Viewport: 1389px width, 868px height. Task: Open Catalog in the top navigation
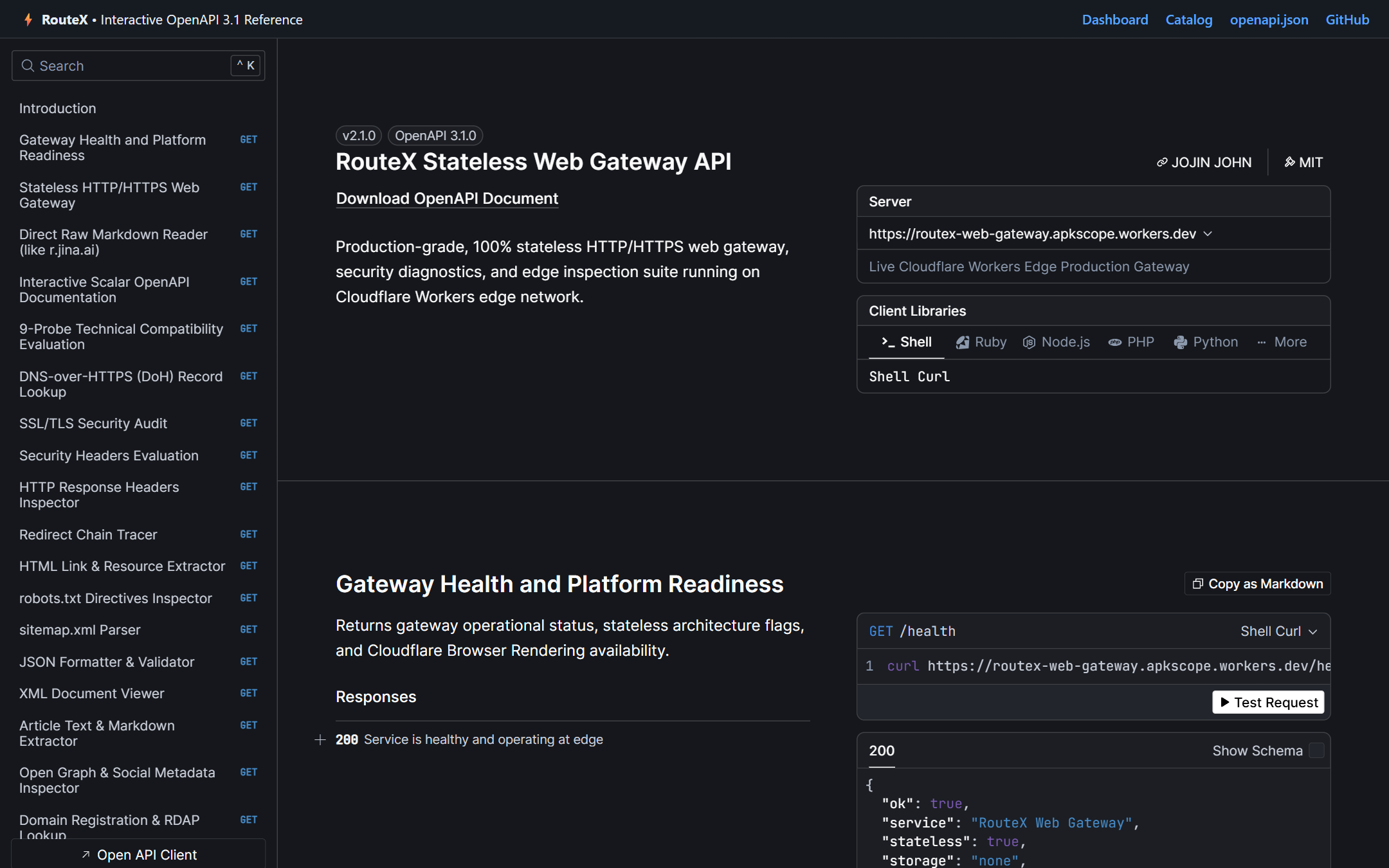1189,20
